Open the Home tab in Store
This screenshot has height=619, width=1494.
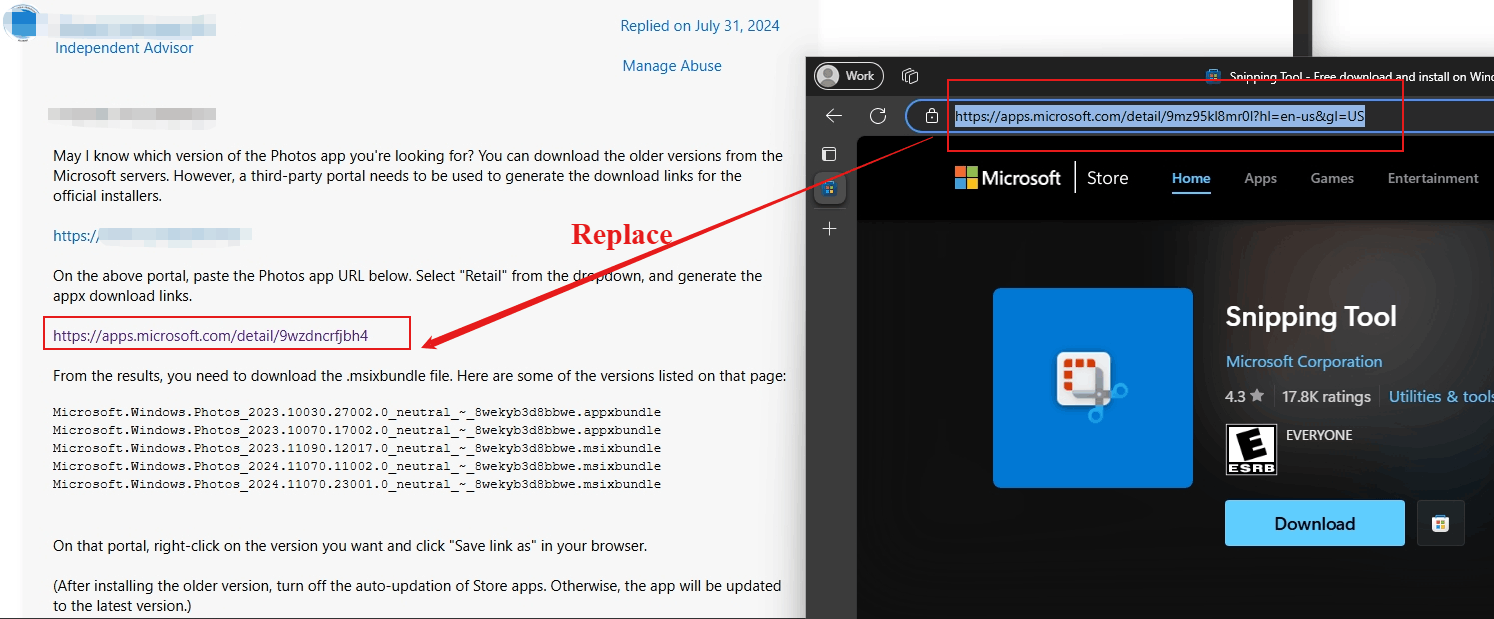click(1191, 178)
